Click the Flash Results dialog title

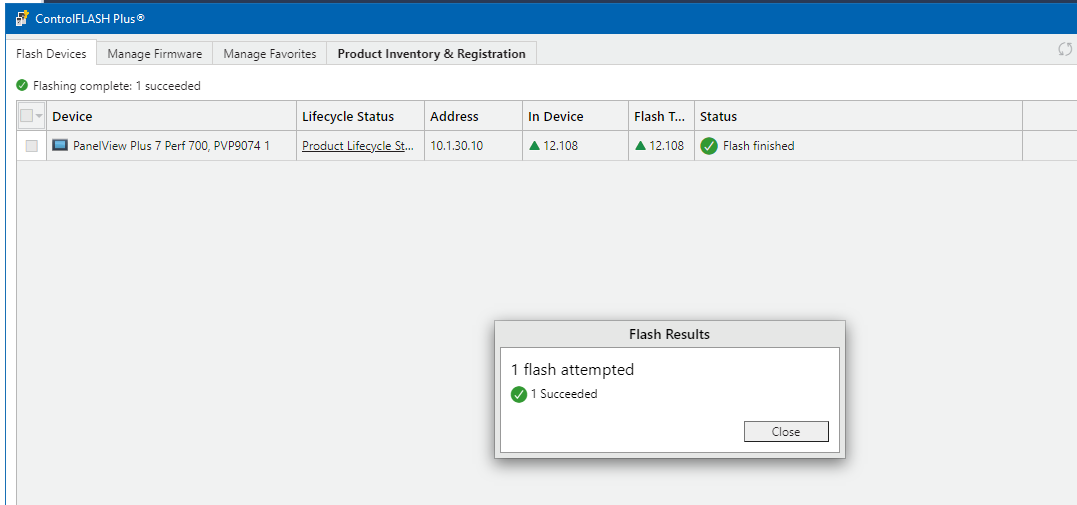click(x=670, y=335)
